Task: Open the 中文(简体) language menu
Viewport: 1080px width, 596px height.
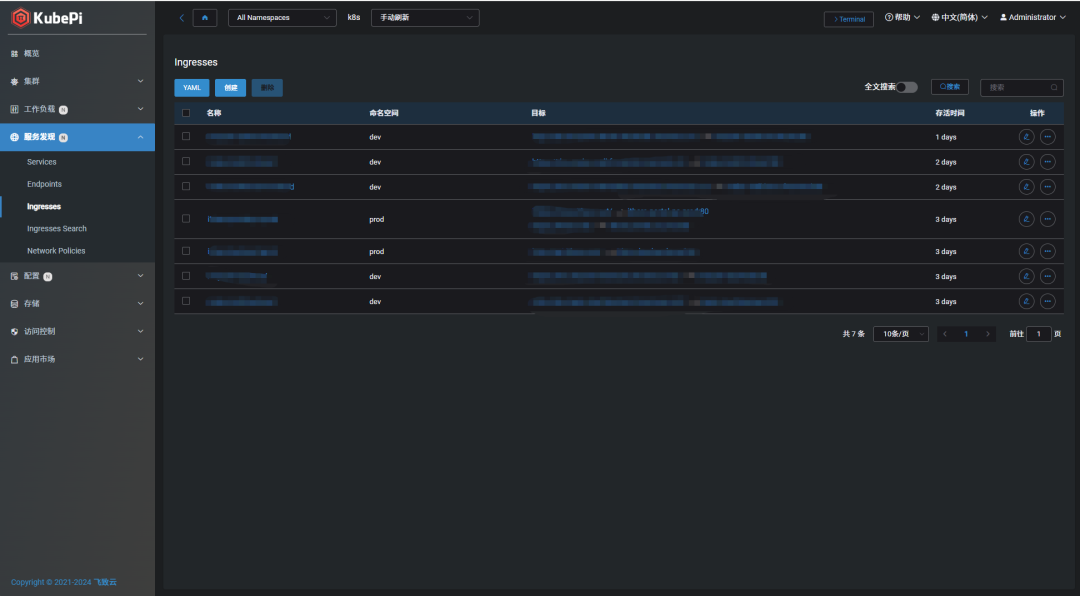Action: (959, 17)
